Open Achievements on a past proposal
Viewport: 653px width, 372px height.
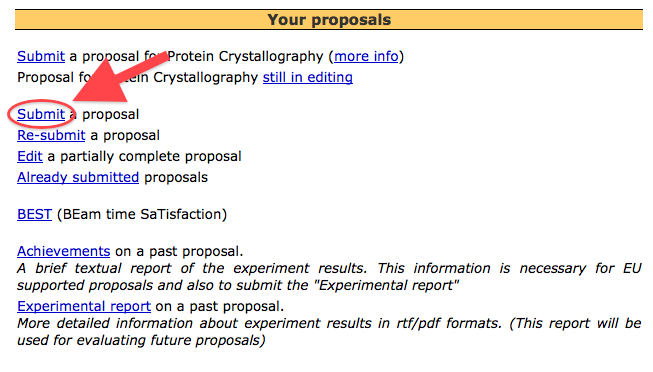(63, 251)
